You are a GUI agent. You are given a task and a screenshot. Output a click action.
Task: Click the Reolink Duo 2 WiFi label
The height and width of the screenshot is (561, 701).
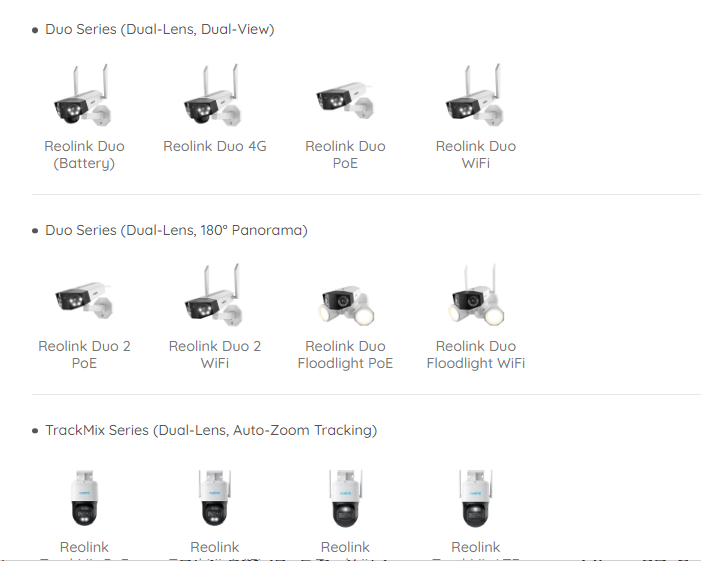pos(215,354)
